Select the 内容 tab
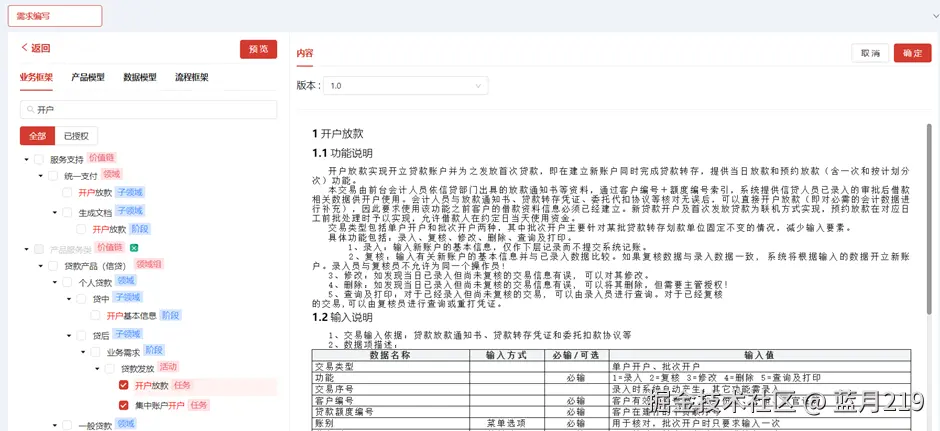 (x=305, y=53)
